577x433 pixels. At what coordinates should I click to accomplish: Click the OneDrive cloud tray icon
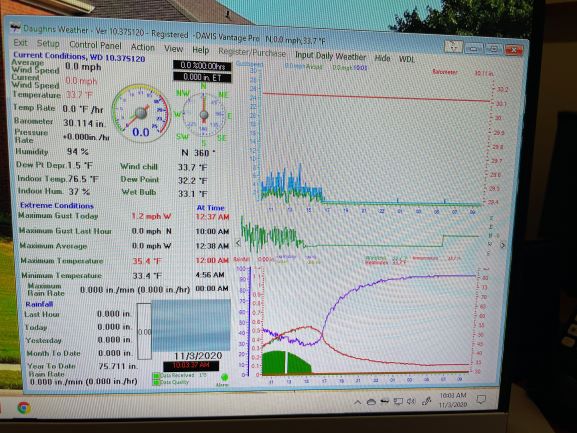coord(371,402)
